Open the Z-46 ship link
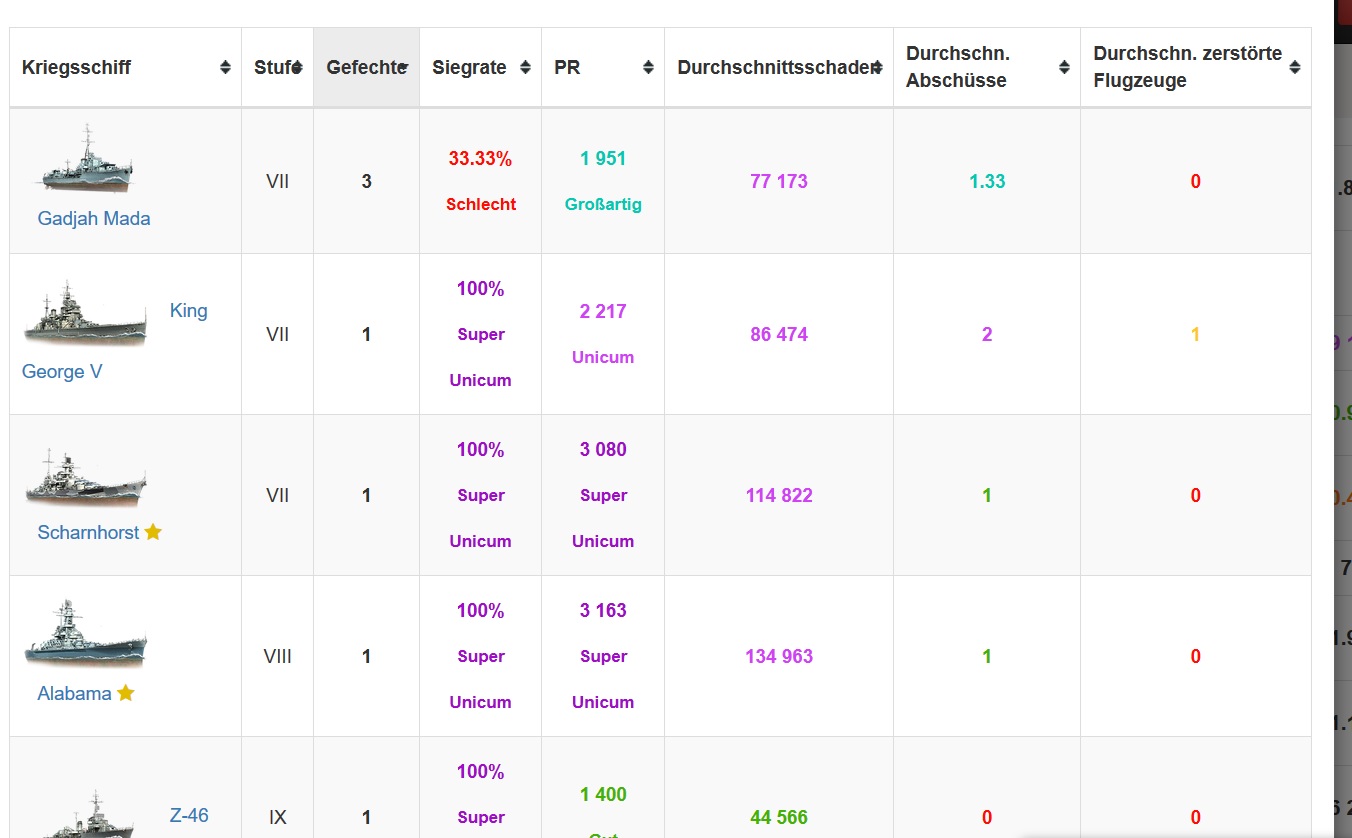 [189, 815]
